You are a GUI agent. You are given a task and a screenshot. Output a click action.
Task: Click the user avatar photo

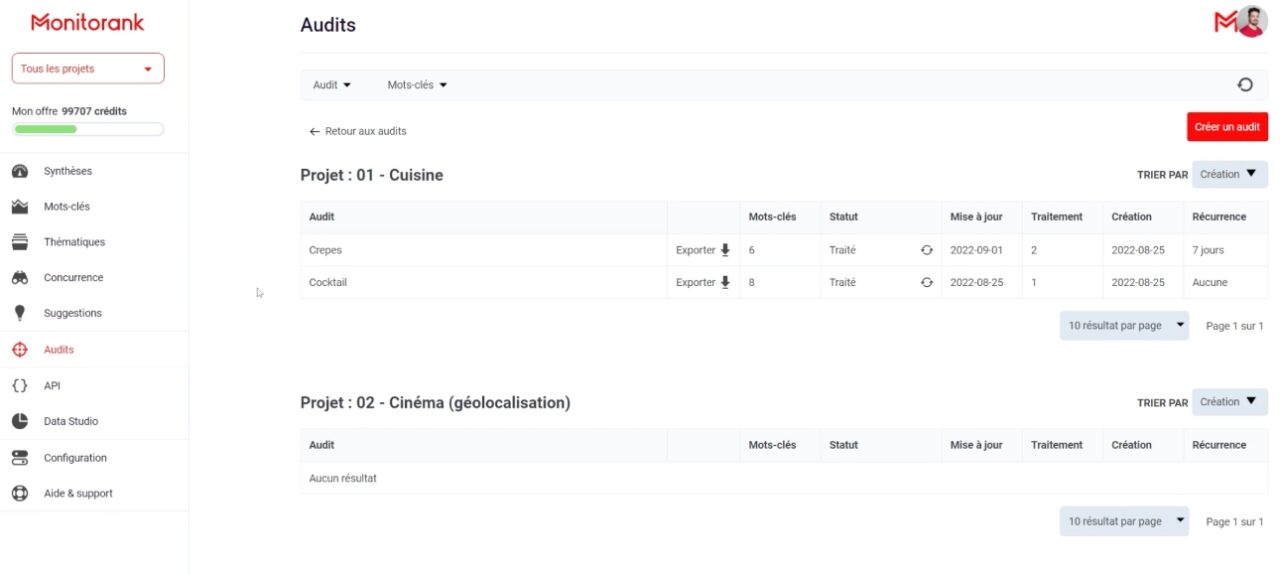tap(1252, 22)
